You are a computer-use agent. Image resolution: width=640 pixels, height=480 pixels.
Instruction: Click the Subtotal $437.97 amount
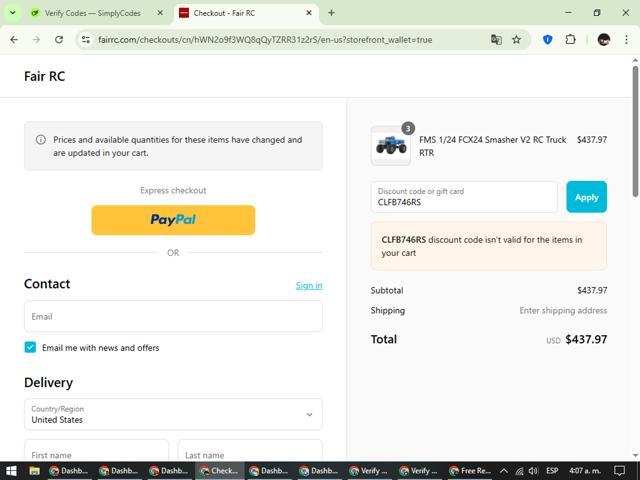[592, 291]
